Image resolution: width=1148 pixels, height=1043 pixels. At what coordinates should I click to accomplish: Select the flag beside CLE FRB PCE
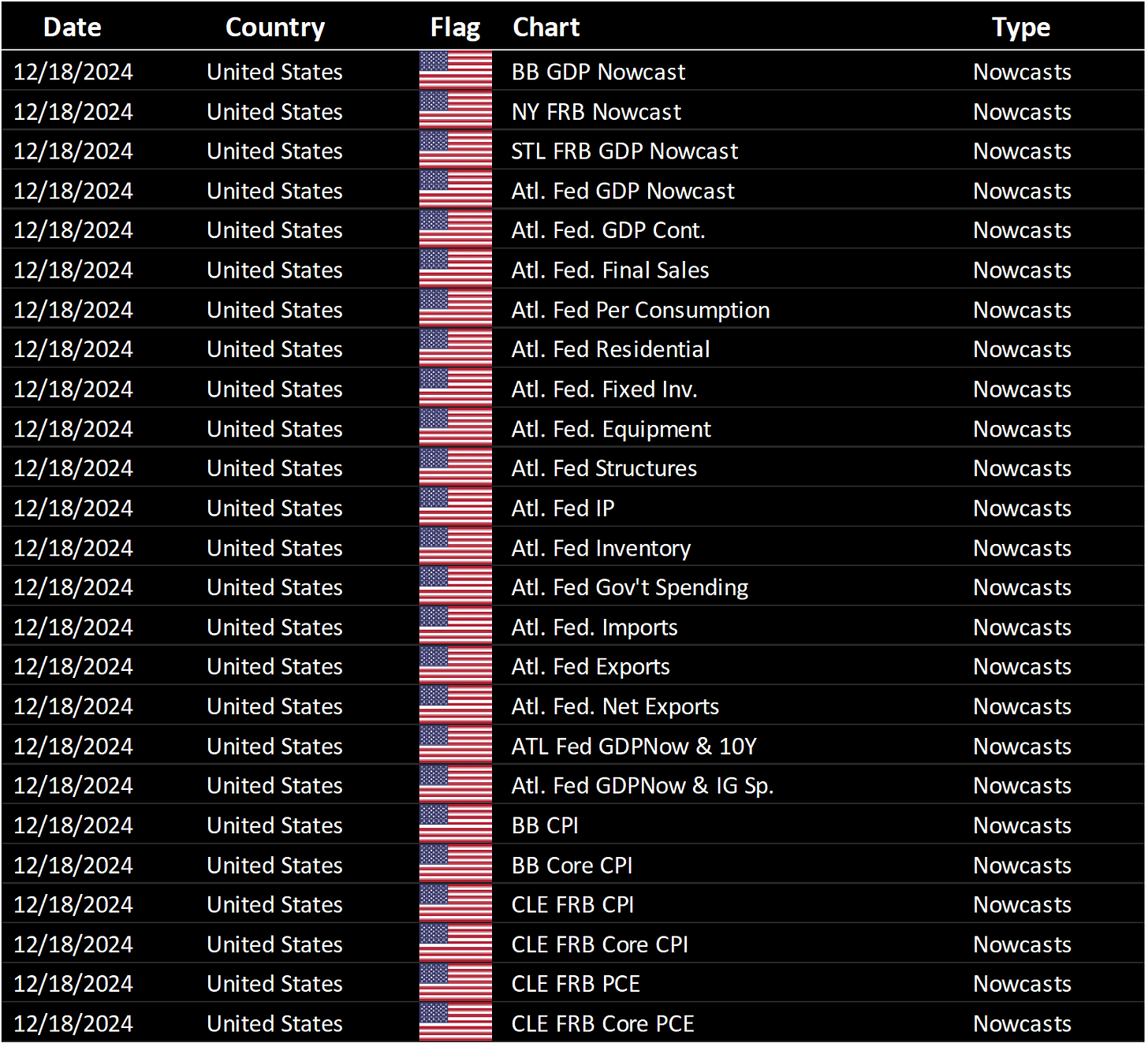tap(456, 983)
